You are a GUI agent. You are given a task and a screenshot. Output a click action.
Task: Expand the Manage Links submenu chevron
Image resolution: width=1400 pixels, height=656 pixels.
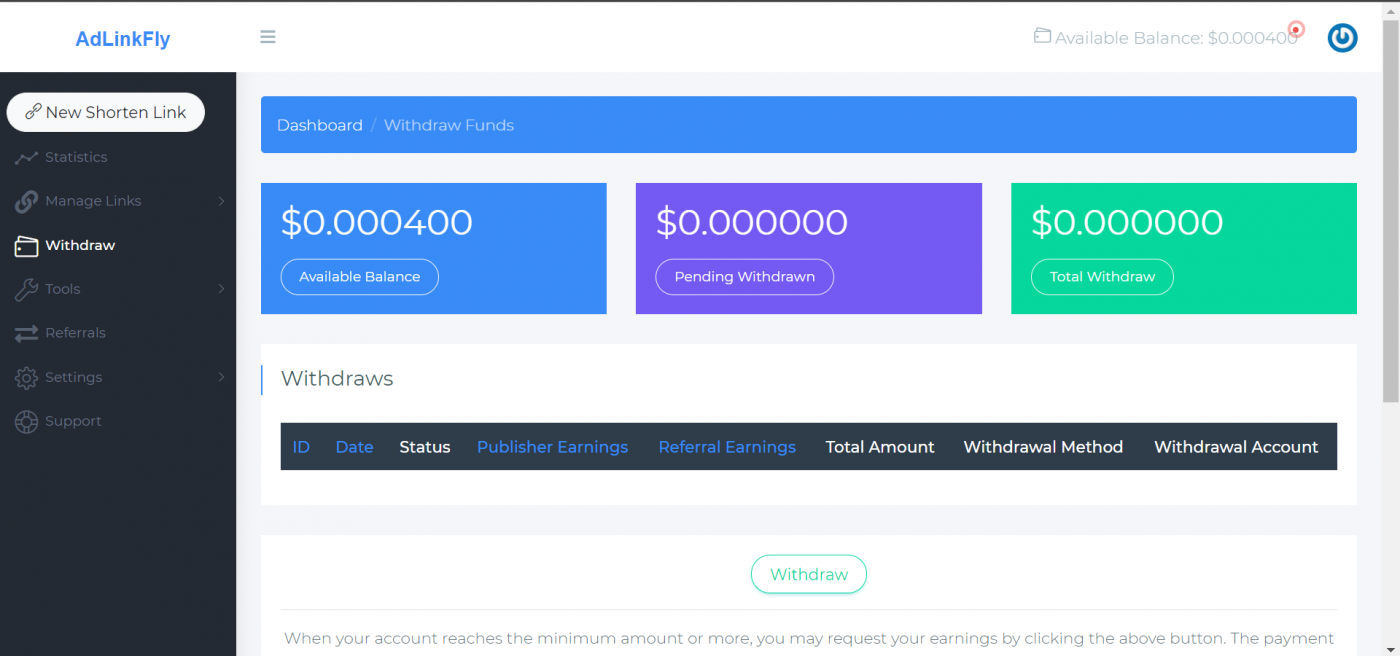point(222,201)
